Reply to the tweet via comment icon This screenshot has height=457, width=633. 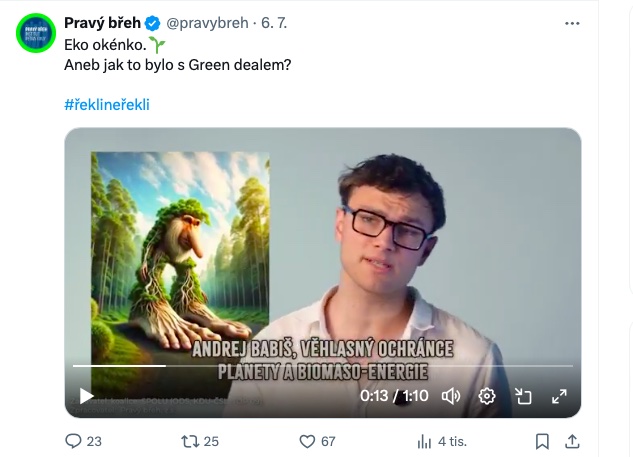tap(73, 441)
